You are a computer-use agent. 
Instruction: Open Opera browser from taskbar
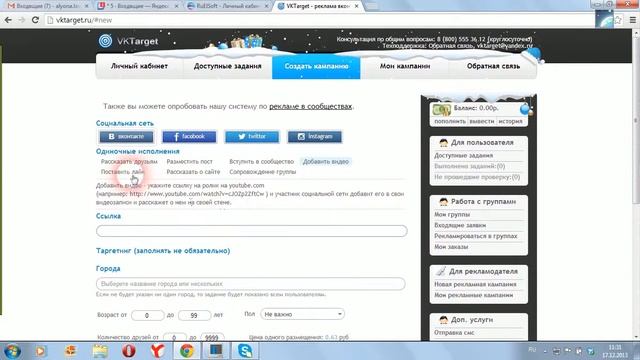point(129,351)
